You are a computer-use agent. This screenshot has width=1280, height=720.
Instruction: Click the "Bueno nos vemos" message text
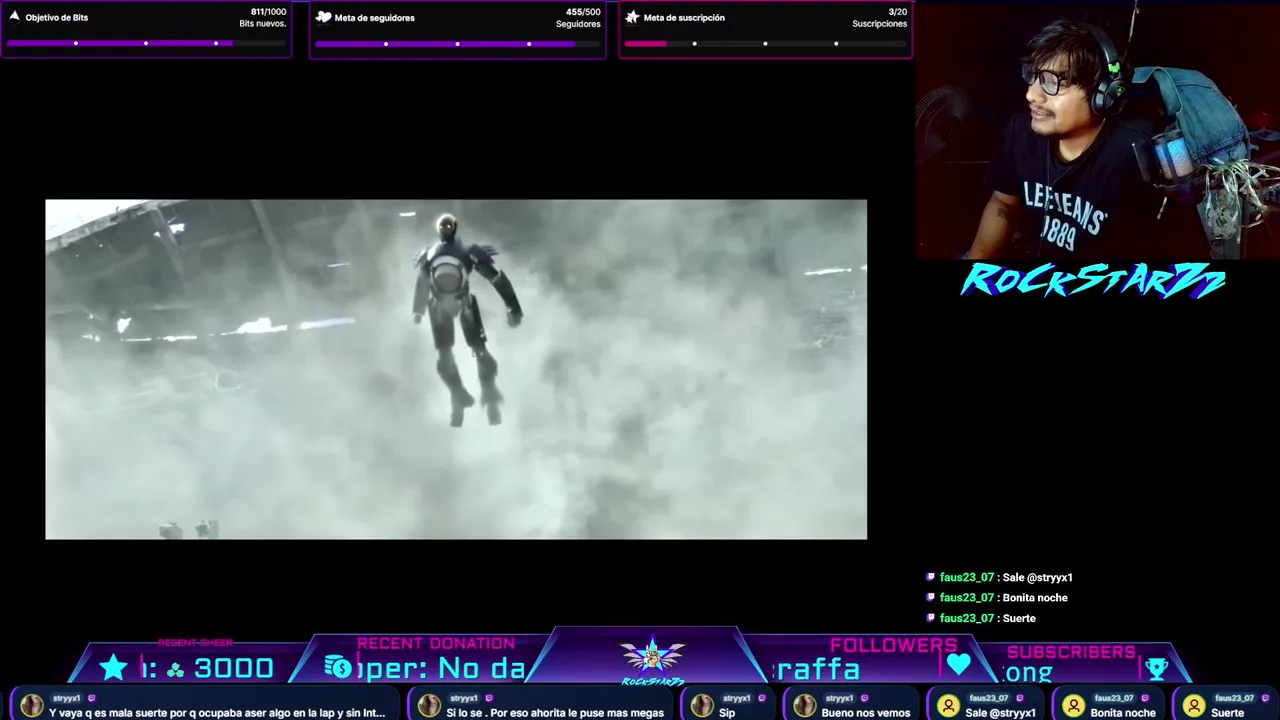866,713
